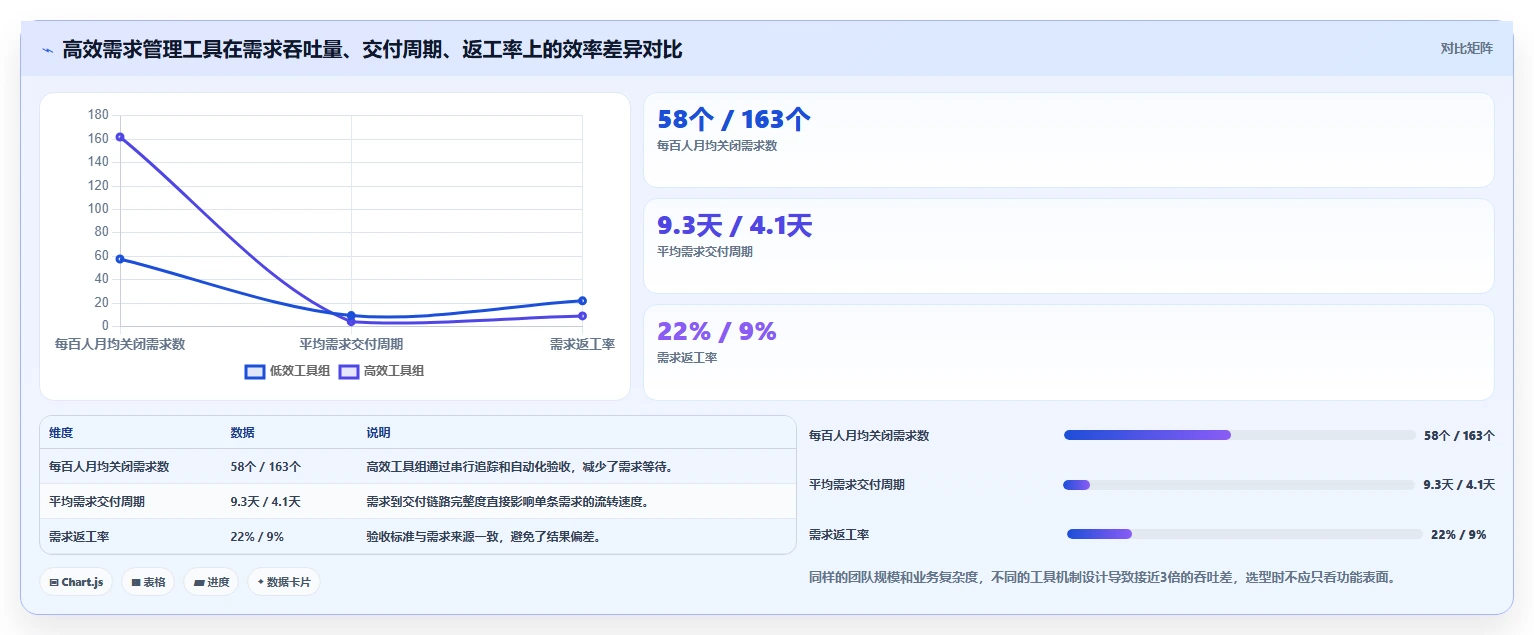This screenshot has width=1534, height=635.
Task: Select the 平均需求交付周期 table row cell
Action: click(97, 502)
